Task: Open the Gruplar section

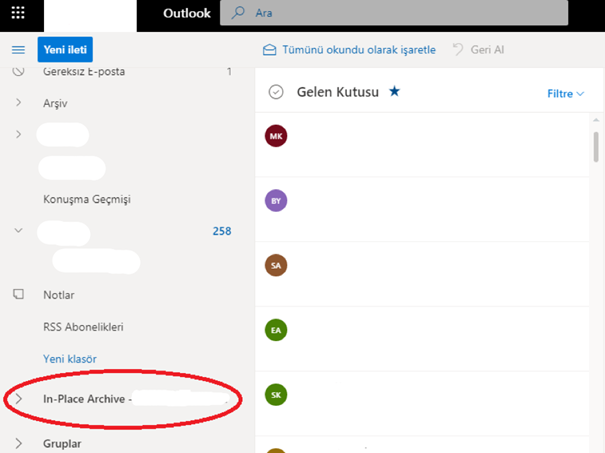Action: click(62, 444)
